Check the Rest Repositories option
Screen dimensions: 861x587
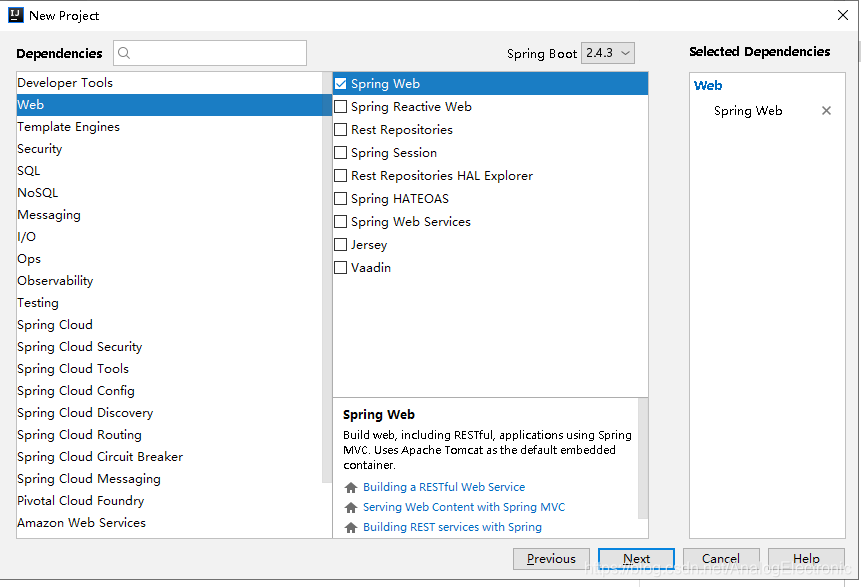pos(340,130)
